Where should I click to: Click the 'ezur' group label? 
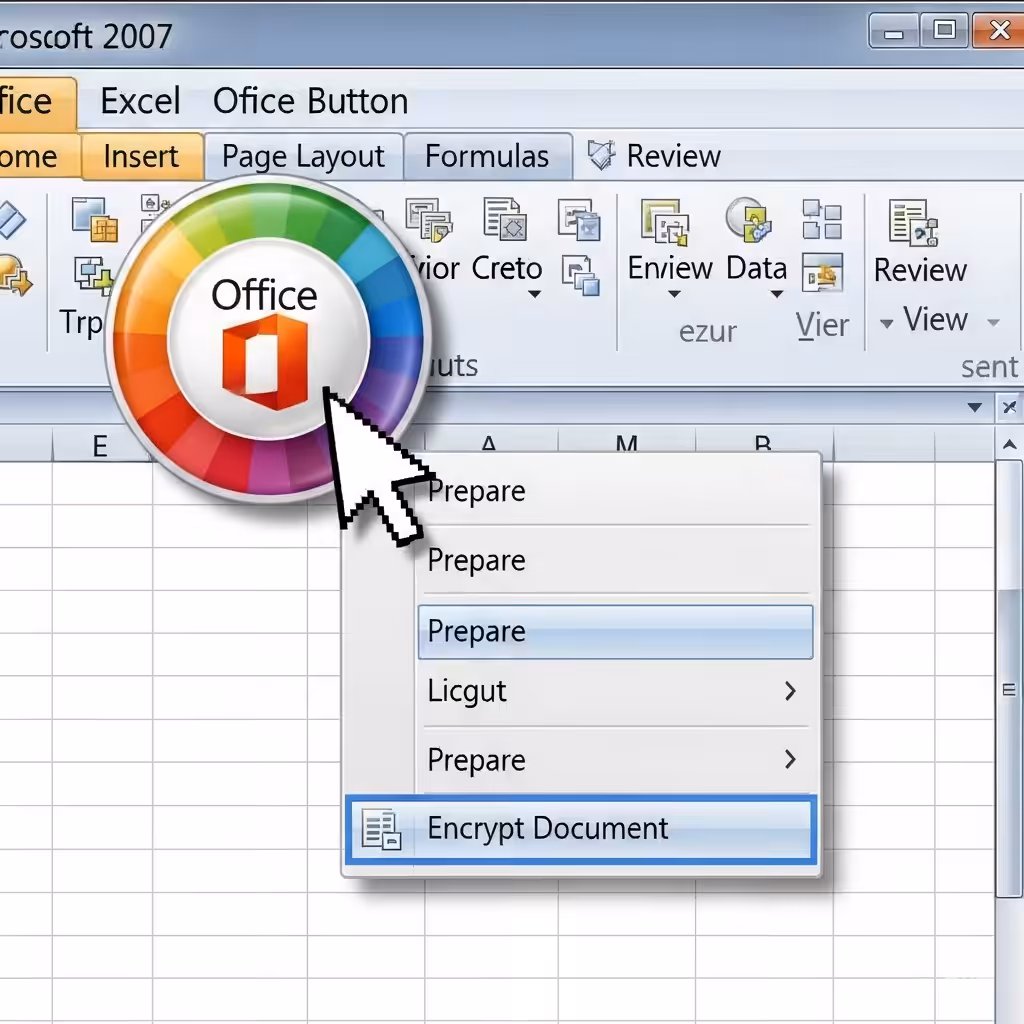pos(707,332)
